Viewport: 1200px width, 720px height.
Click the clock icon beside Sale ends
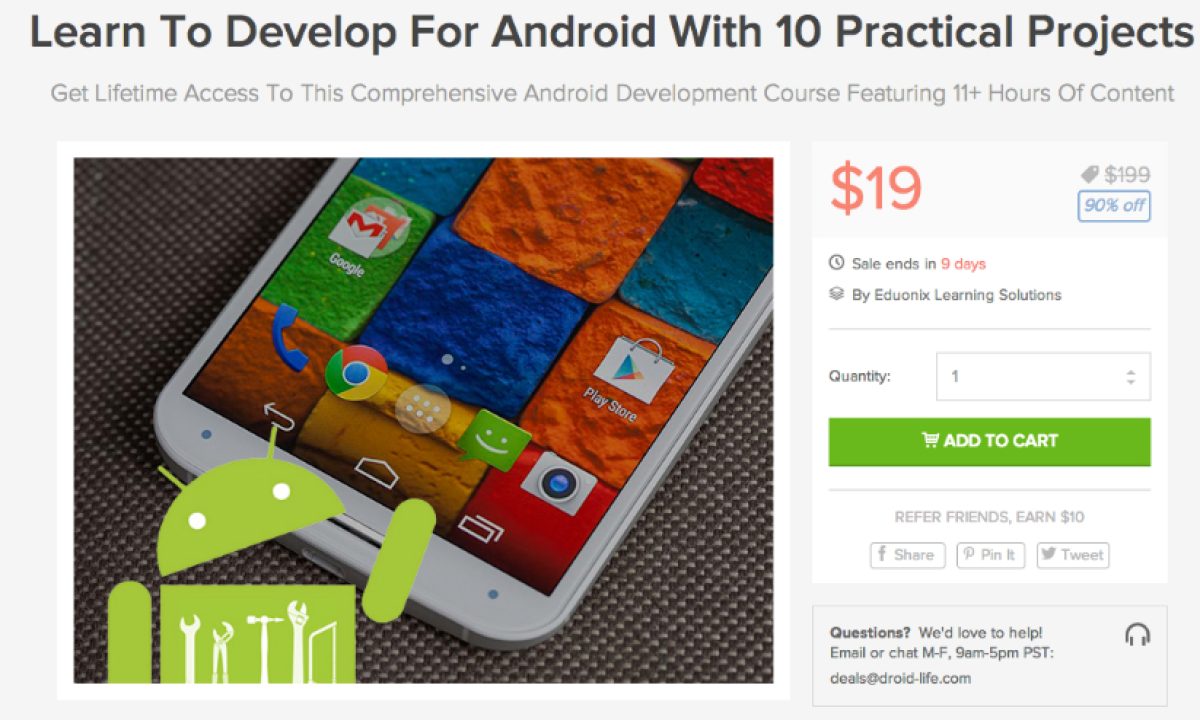click(837, 264)
